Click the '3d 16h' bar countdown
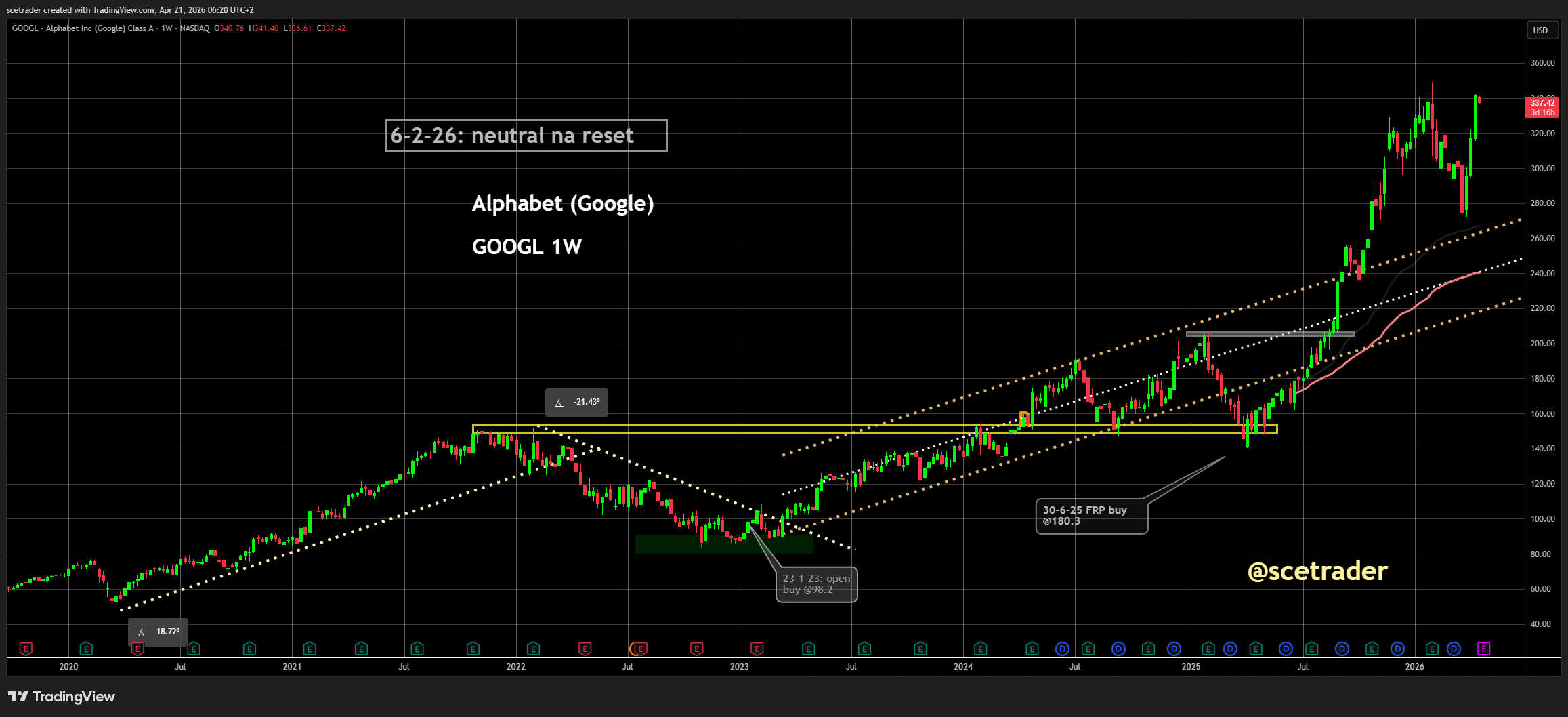Viewport: 1568px width, 717px height. pos(1543,112)
